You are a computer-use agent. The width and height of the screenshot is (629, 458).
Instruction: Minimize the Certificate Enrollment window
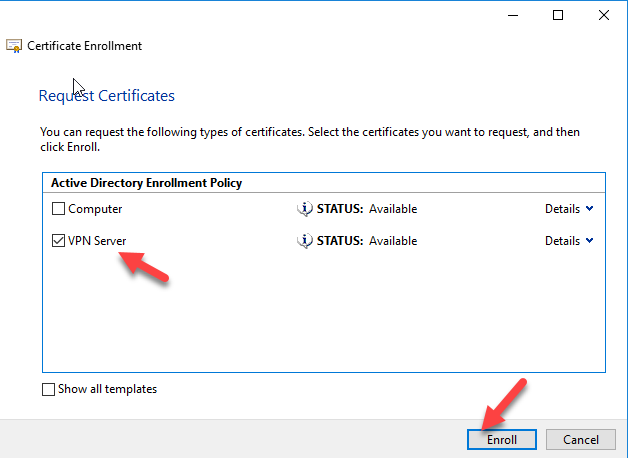pyautogui.click(x=512, y=15)
